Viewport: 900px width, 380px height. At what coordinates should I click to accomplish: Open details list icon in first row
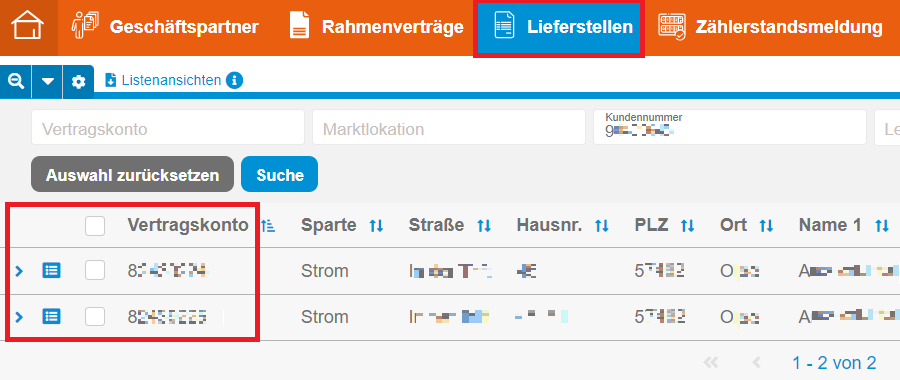click(52, 270)
